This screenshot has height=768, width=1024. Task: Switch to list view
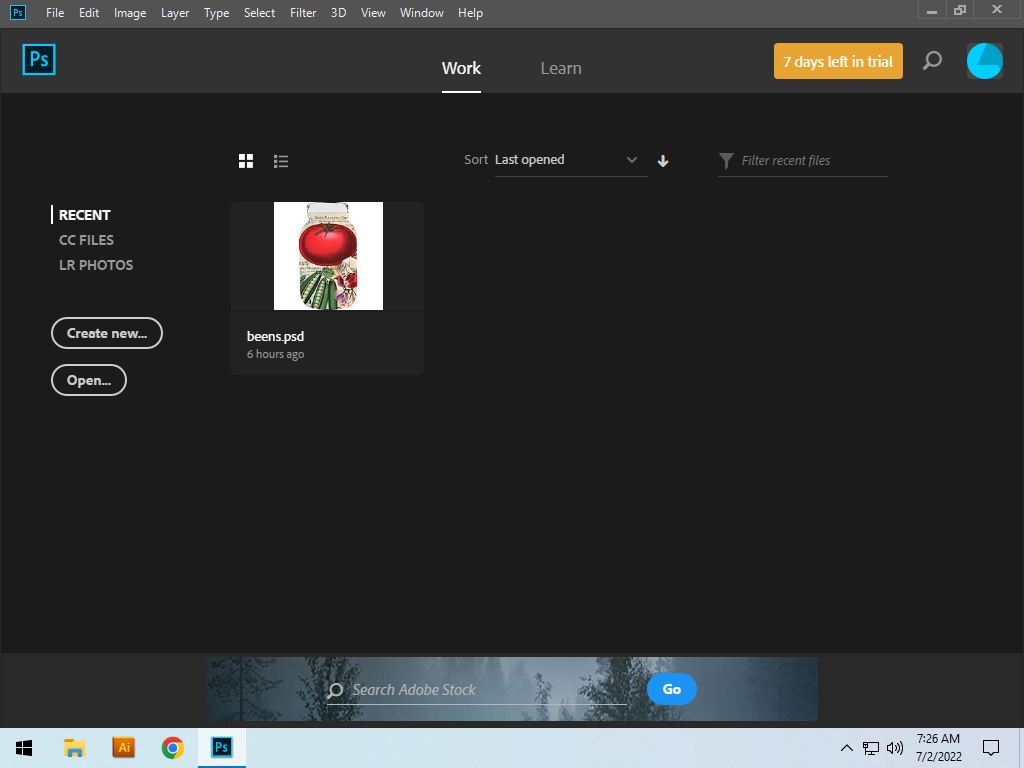click(281, 160)
